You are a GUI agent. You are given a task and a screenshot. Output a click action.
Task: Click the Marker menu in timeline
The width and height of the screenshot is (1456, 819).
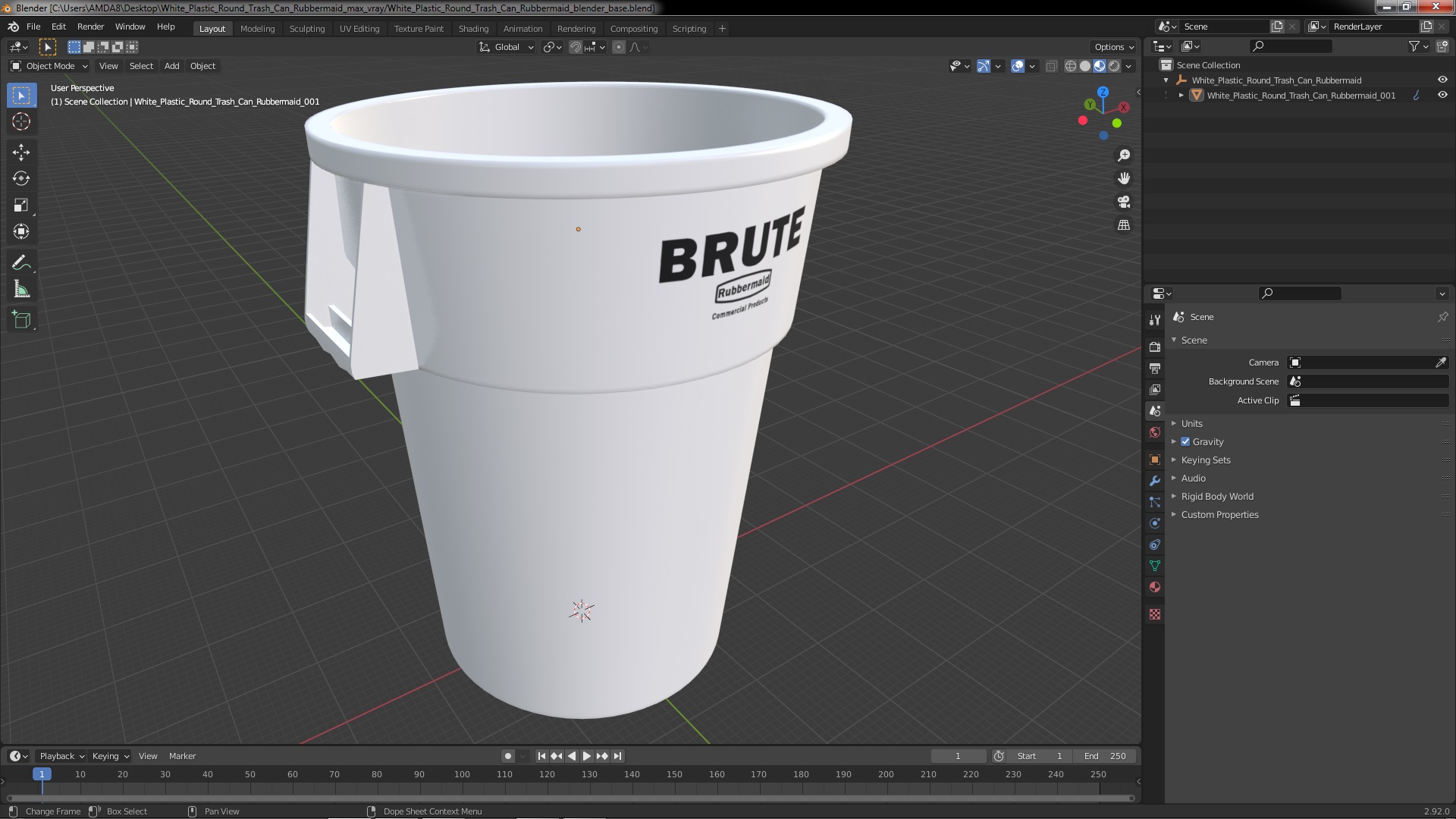tap(182, 756)
